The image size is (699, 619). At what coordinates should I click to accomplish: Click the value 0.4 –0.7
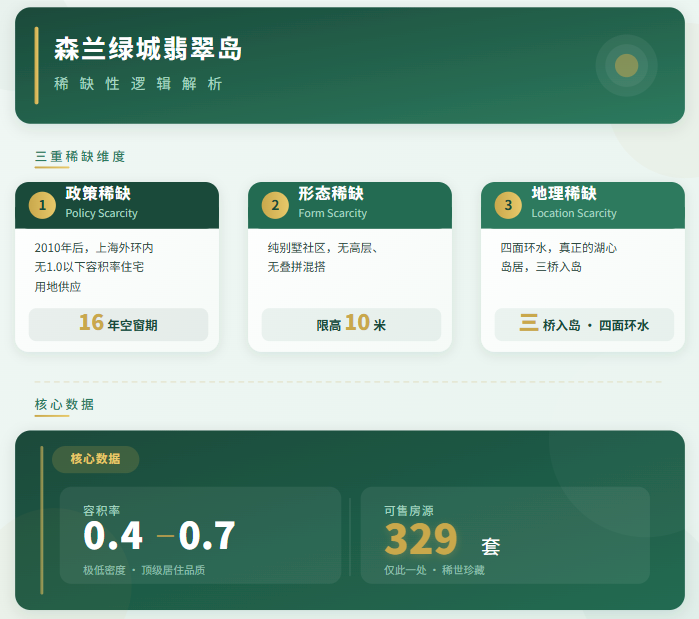pos(159,535)
